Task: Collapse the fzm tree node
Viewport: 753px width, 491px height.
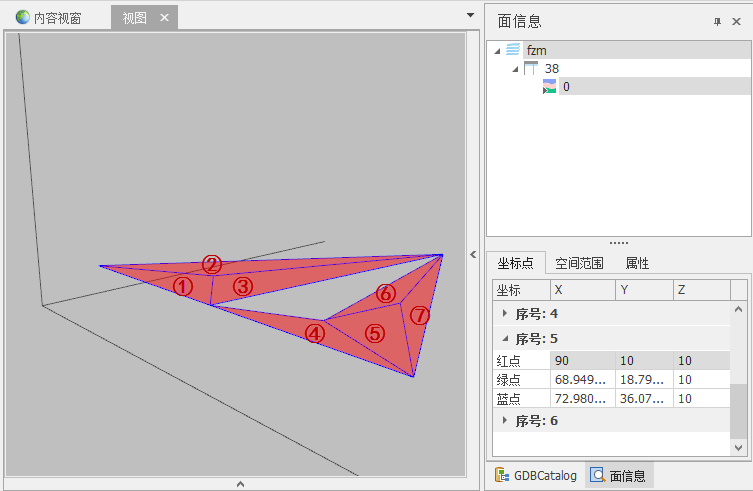Action: pyautogui.click(x=497, y=50)
